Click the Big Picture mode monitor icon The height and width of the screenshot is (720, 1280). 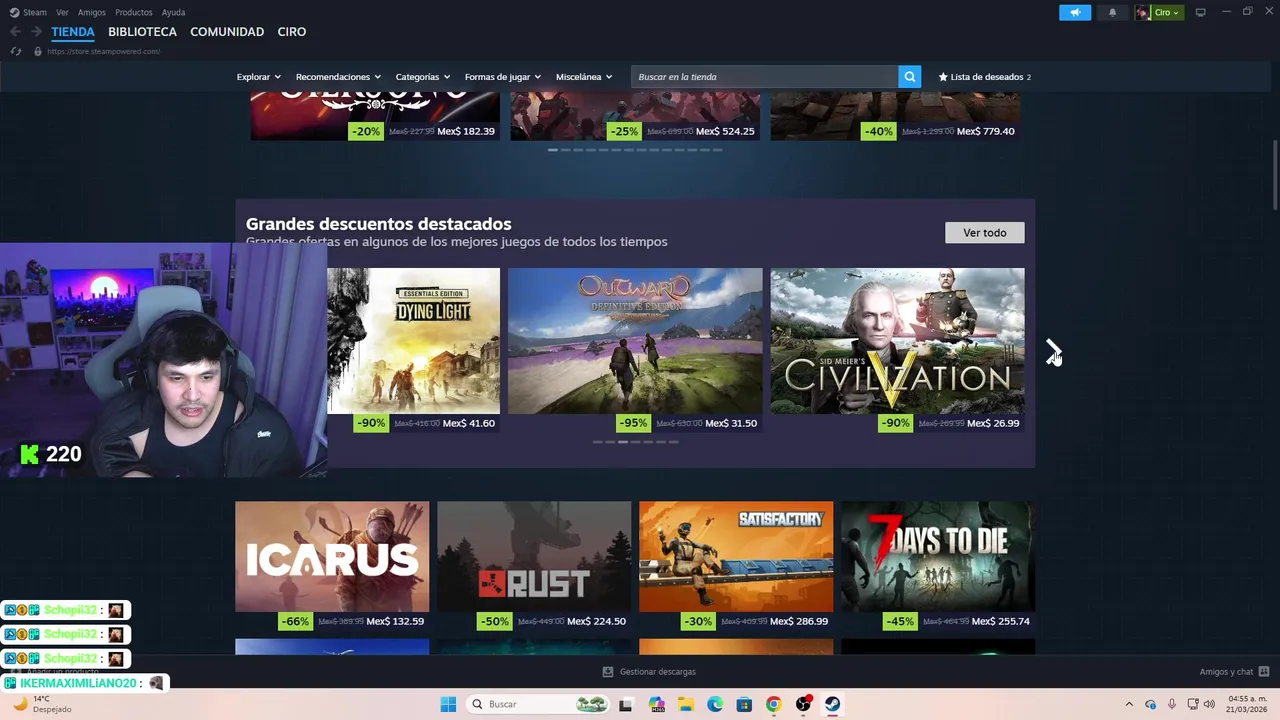pyautogui.click(x=1200, y=12)
